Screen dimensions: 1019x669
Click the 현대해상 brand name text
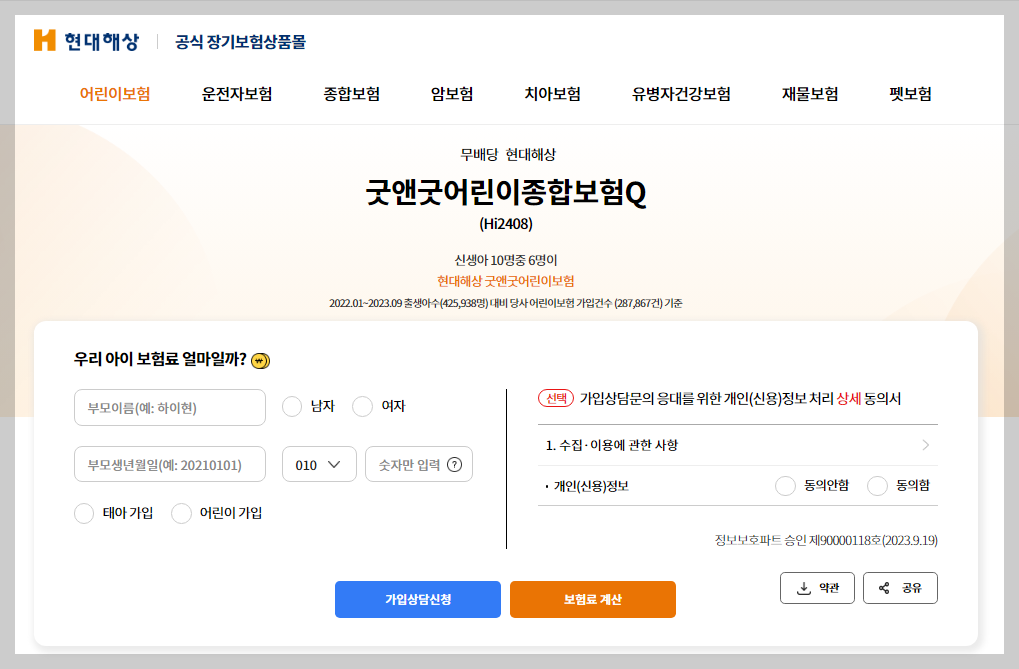coord(101,41)
